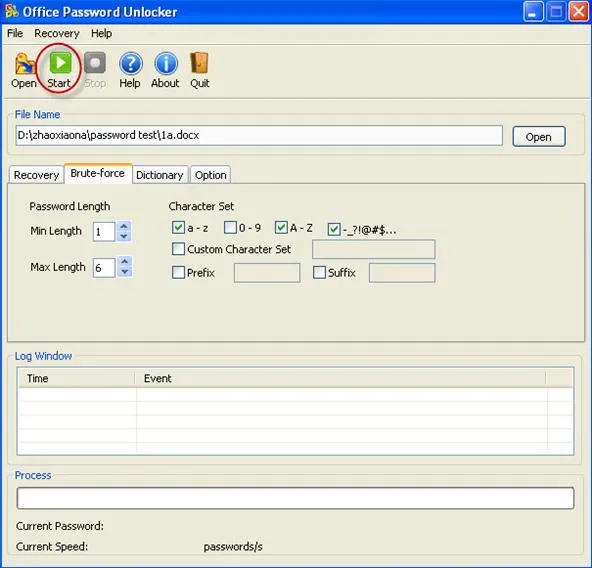The image size is (592, 568).
Task: Click the Open folder toolbar icon
Action: click(x=25, y=63)
